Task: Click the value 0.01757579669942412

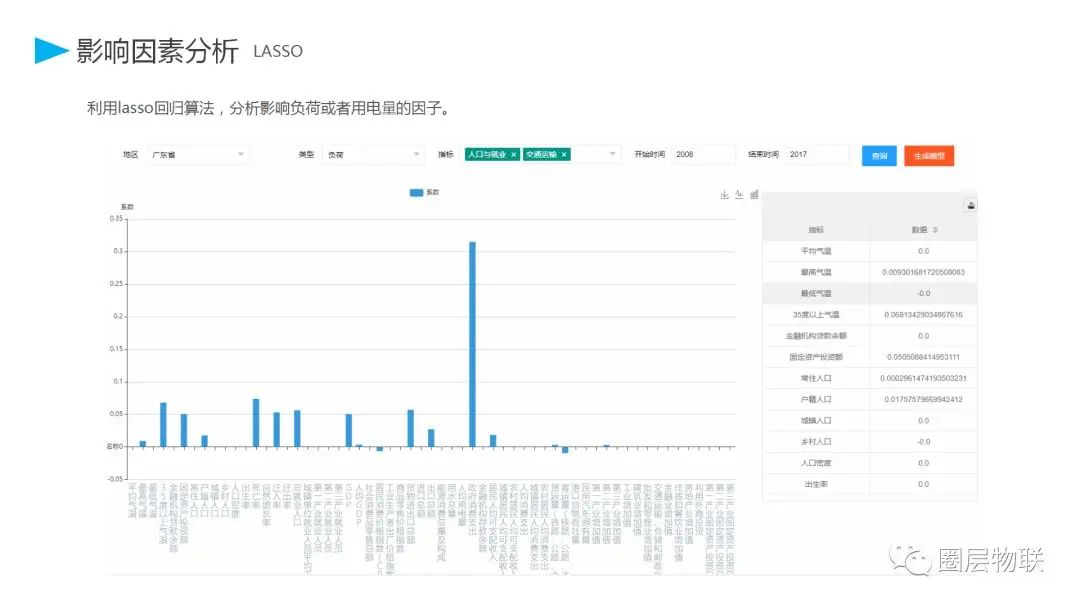Action: tap(924, 399)
